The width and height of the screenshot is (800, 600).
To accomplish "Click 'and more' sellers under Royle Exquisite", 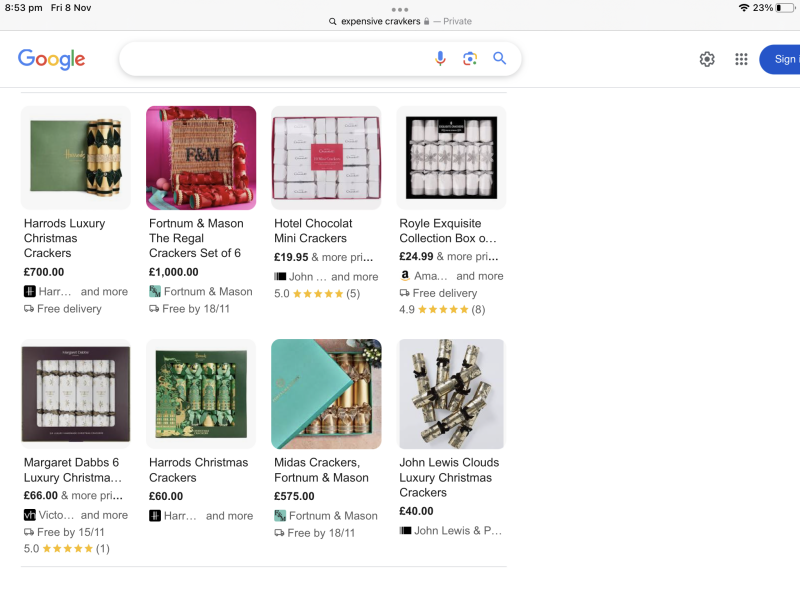I will [480, 276].
